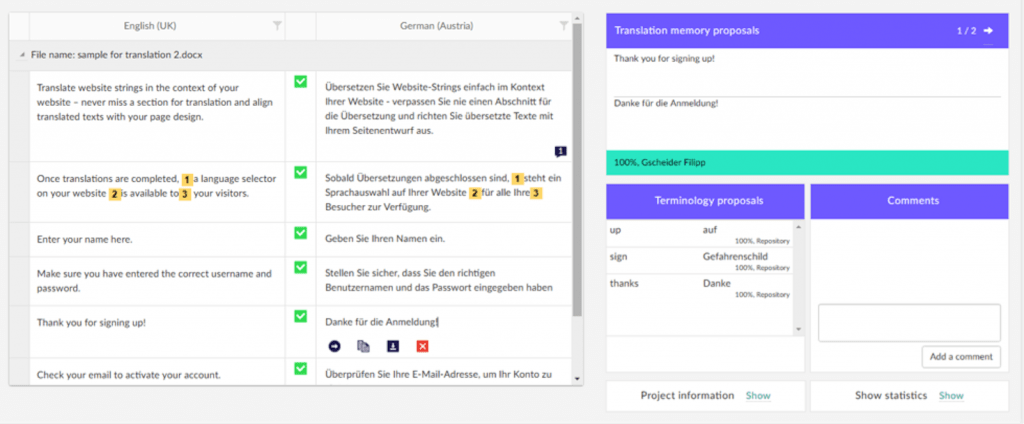Open the German (Austria) column filter
Viewport: 1024px width, 424px height.
(x=564, y=26)
